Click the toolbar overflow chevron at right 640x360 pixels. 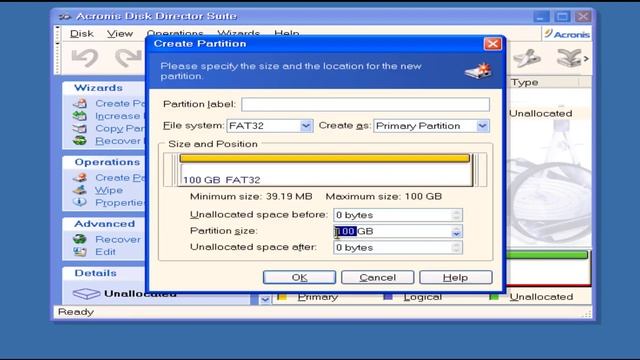pos(587,59)
